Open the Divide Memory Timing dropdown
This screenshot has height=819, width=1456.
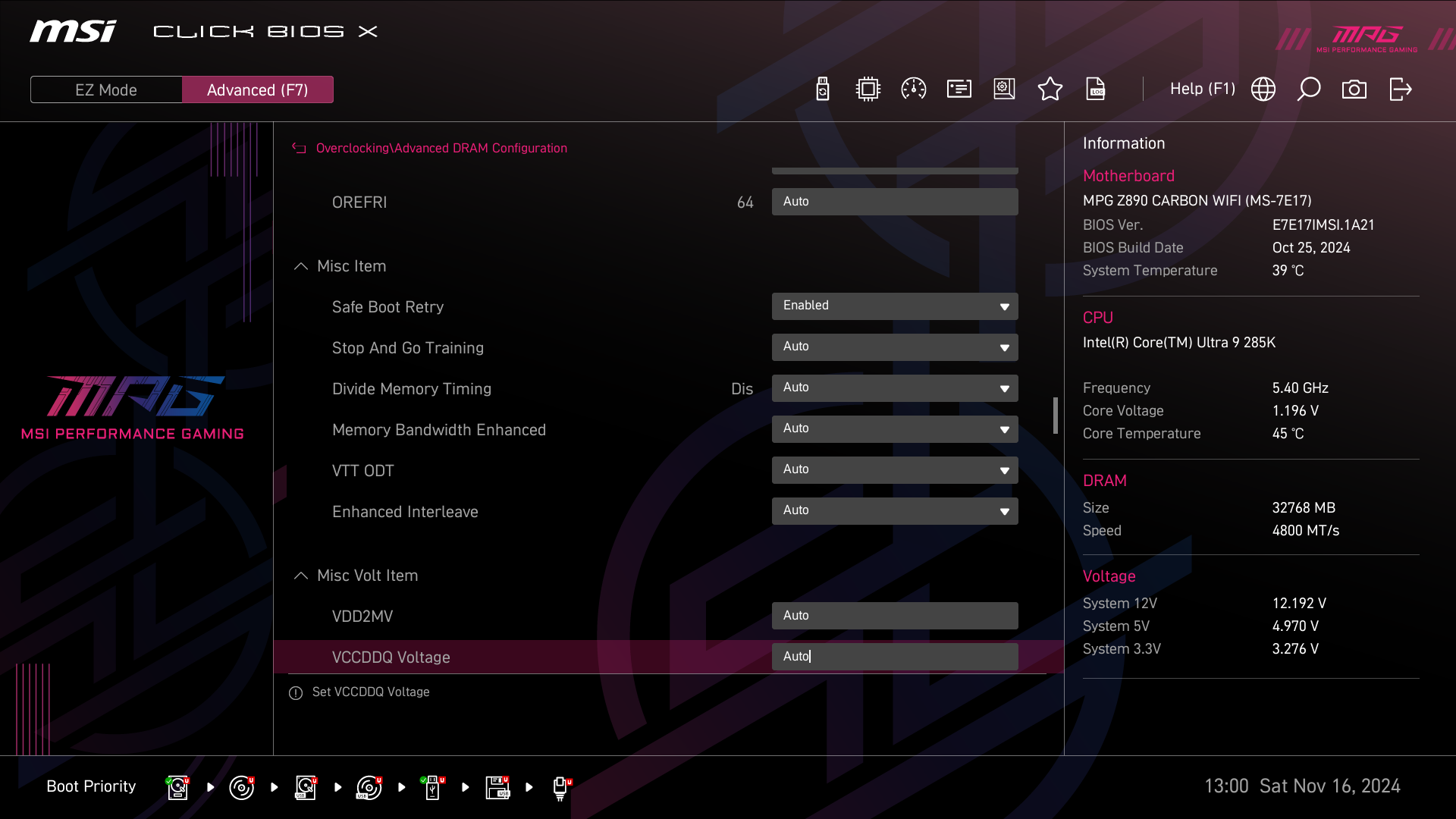[x=895, y=388]
